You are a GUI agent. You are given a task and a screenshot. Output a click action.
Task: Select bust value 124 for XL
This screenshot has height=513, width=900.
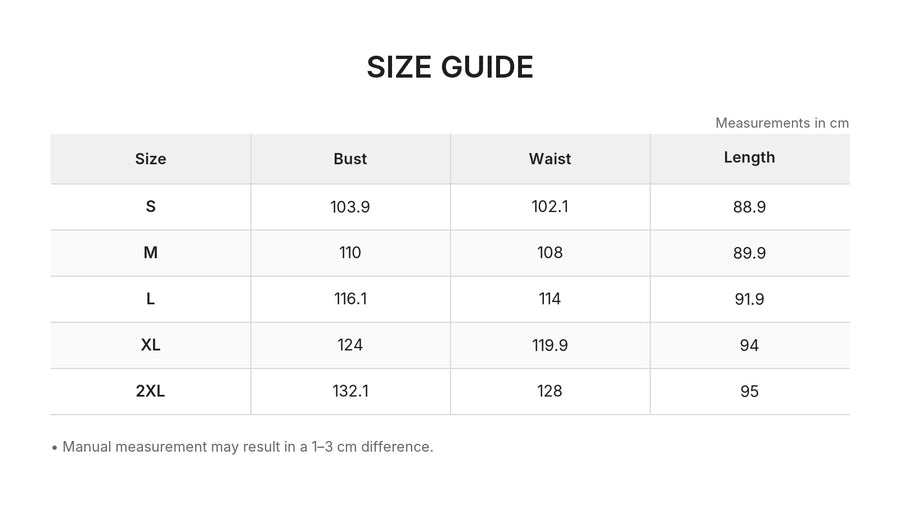tap(350, 345)
